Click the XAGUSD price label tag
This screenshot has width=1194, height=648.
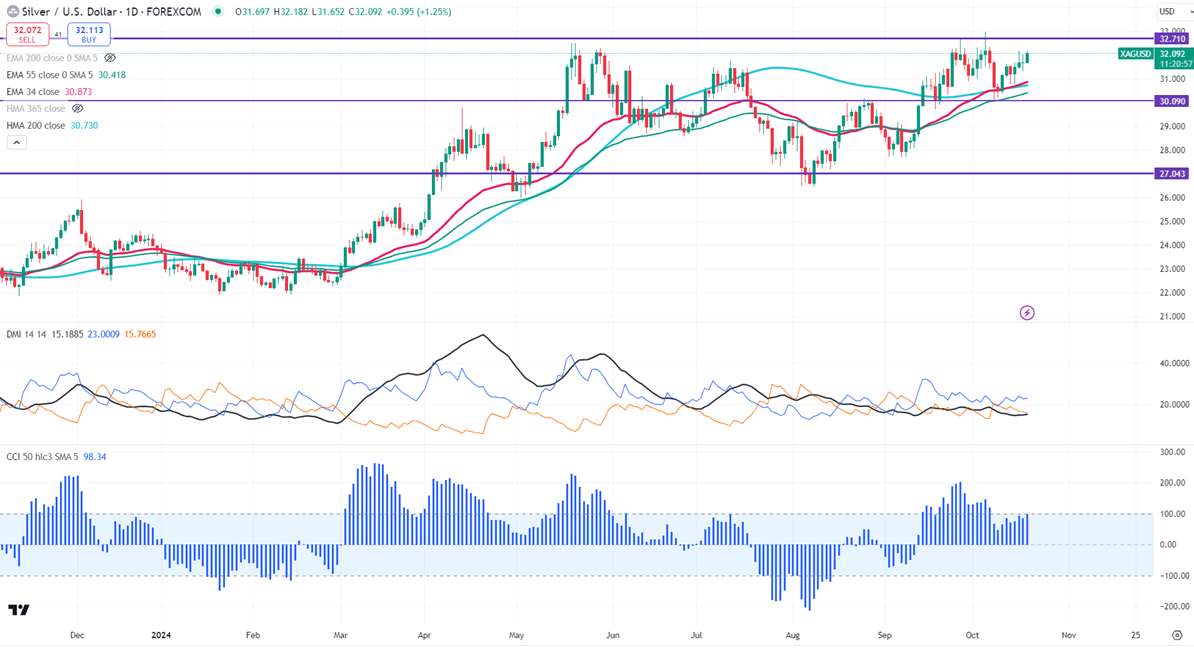point(1136,54)
